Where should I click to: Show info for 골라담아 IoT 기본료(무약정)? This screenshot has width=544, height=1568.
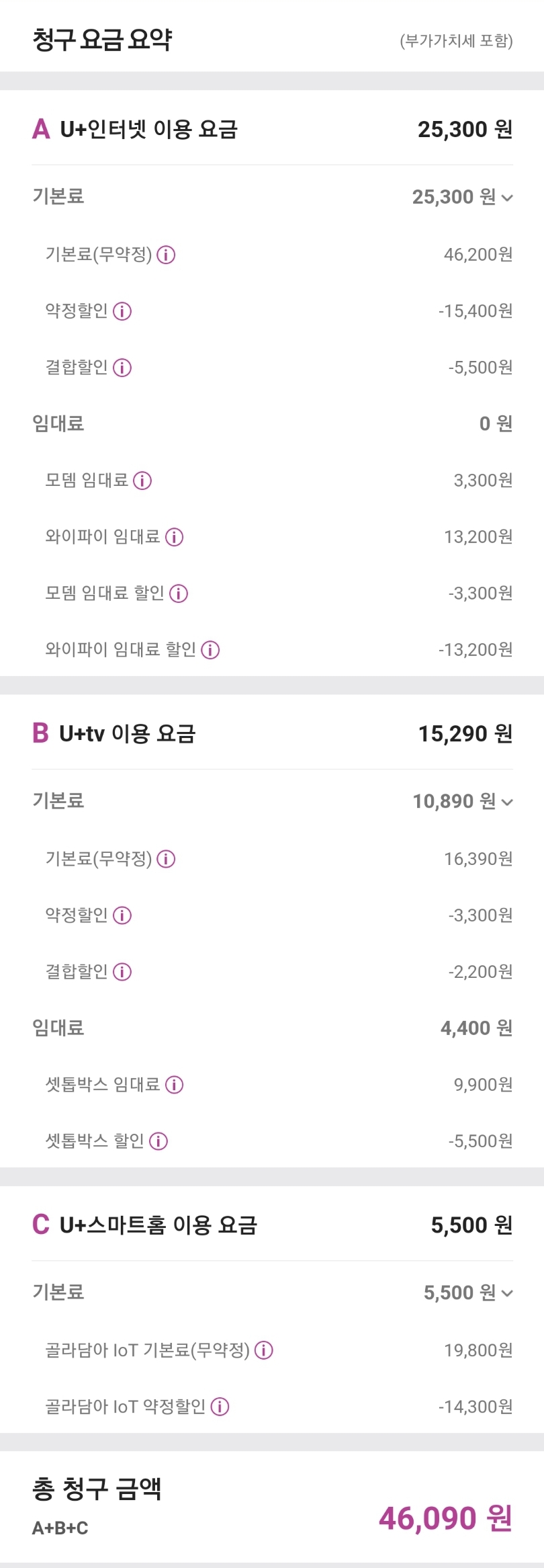(x=264, y=1350)
